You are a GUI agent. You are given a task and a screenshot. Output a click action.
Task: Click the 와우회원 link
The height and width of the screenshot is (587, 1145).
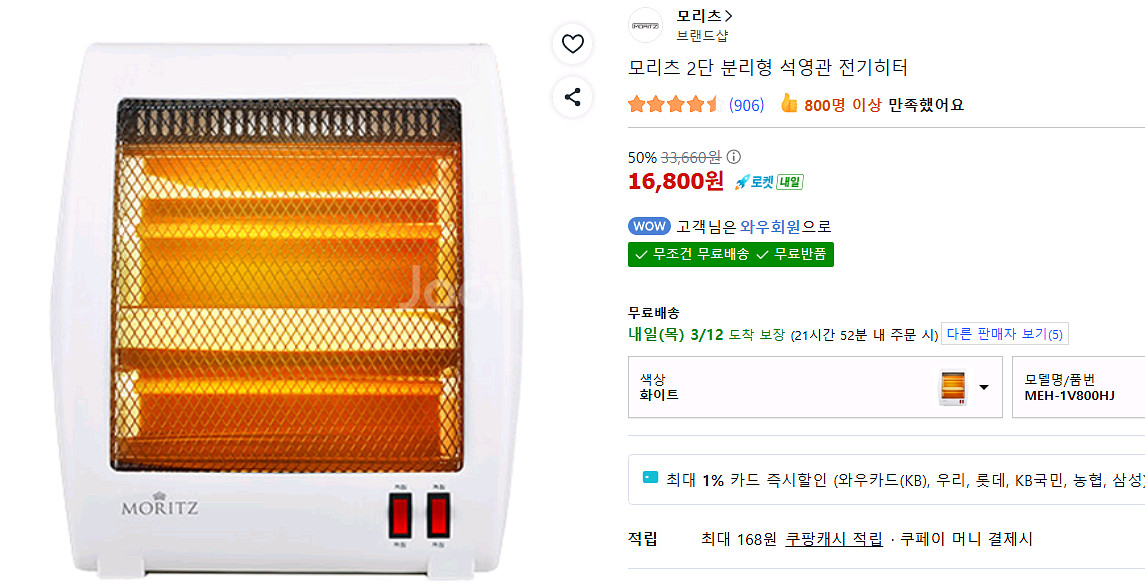coord(770,227)
